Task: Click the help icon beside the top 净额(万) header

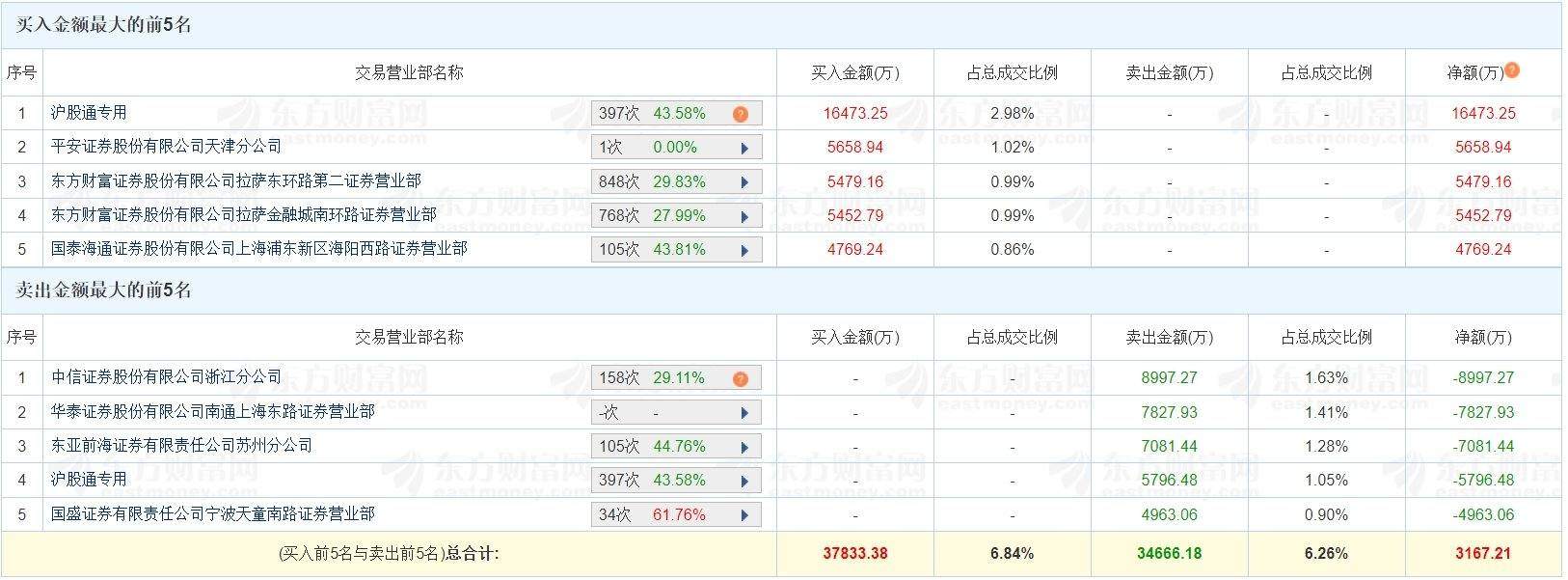Action: [1512, 69]
